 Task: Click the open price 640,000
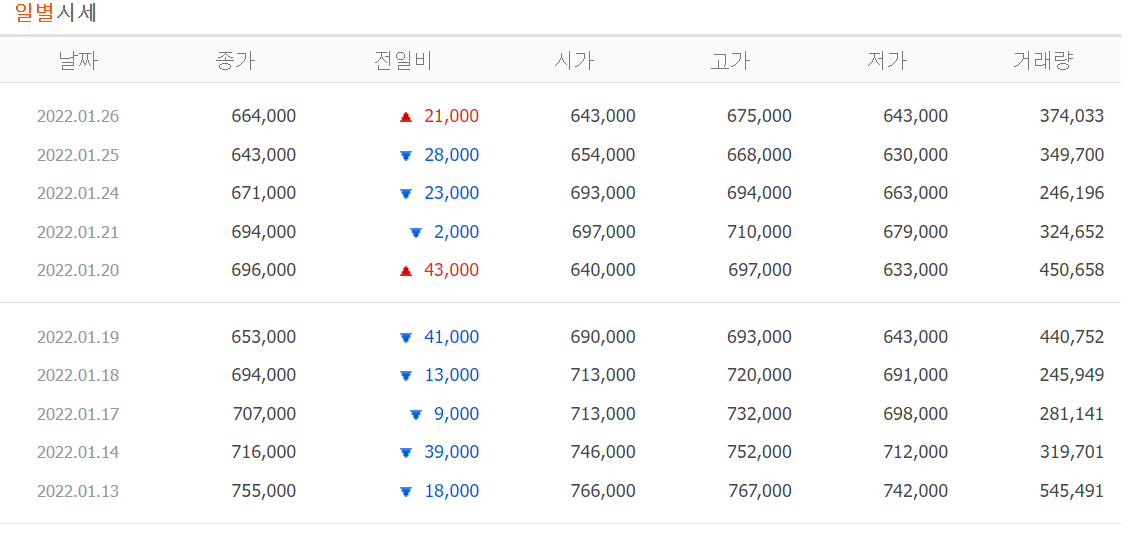tap(603, 271)
